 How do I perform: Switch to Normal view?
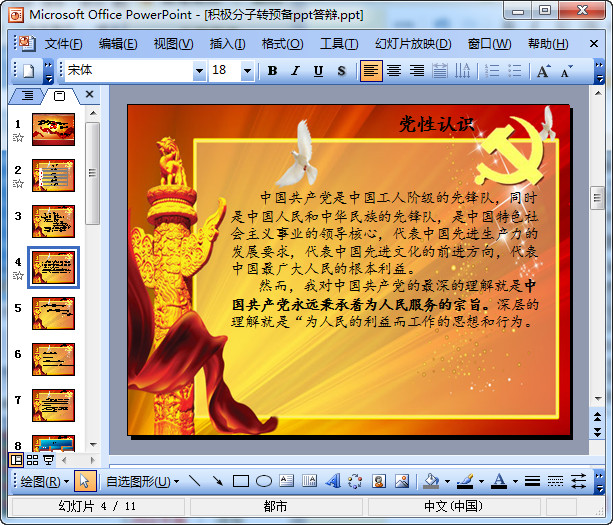pyautogui.click(x=16, y=460)
